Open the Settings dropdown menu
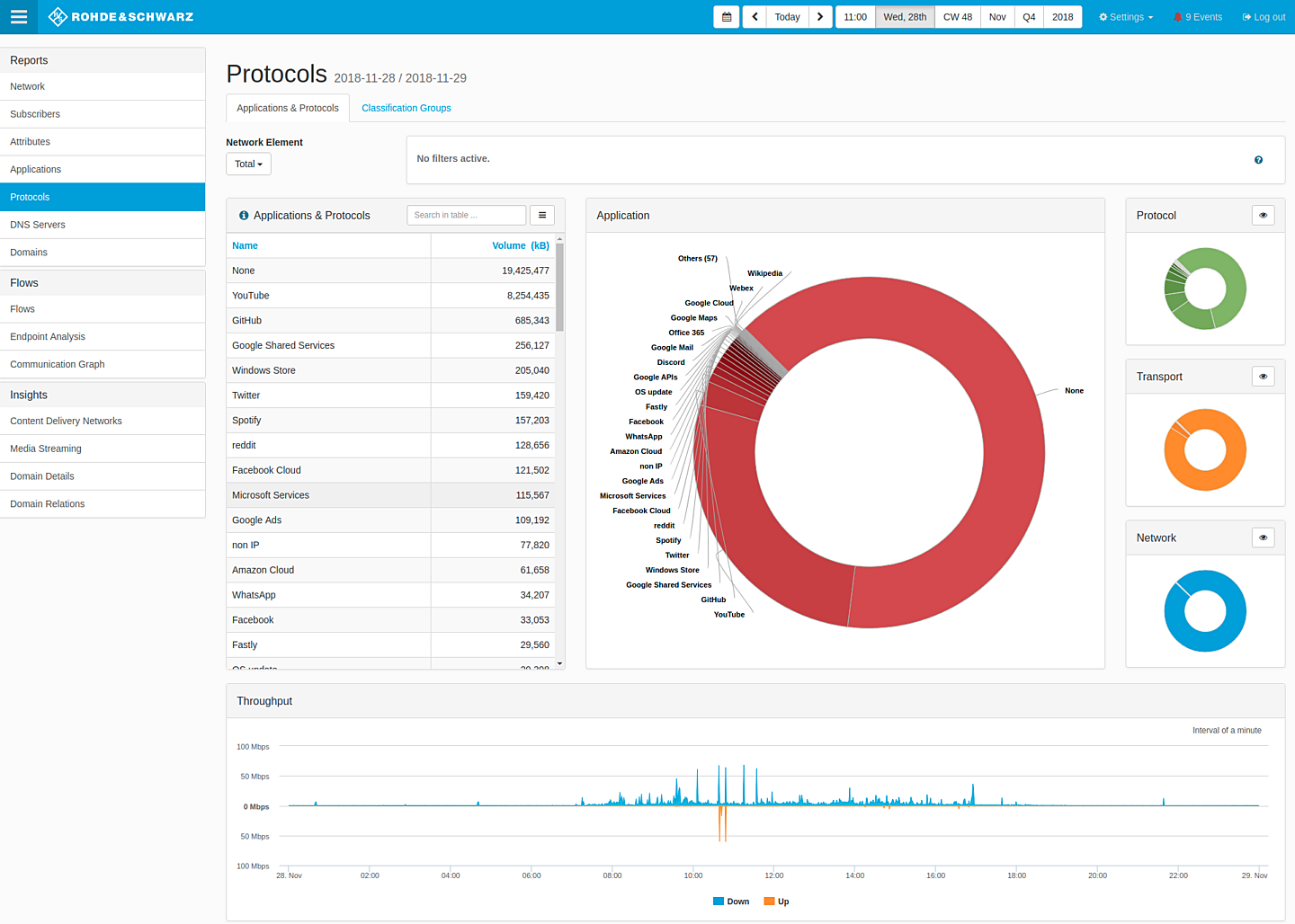Screen dimensions: 1295x924 tap(1125, 16)
